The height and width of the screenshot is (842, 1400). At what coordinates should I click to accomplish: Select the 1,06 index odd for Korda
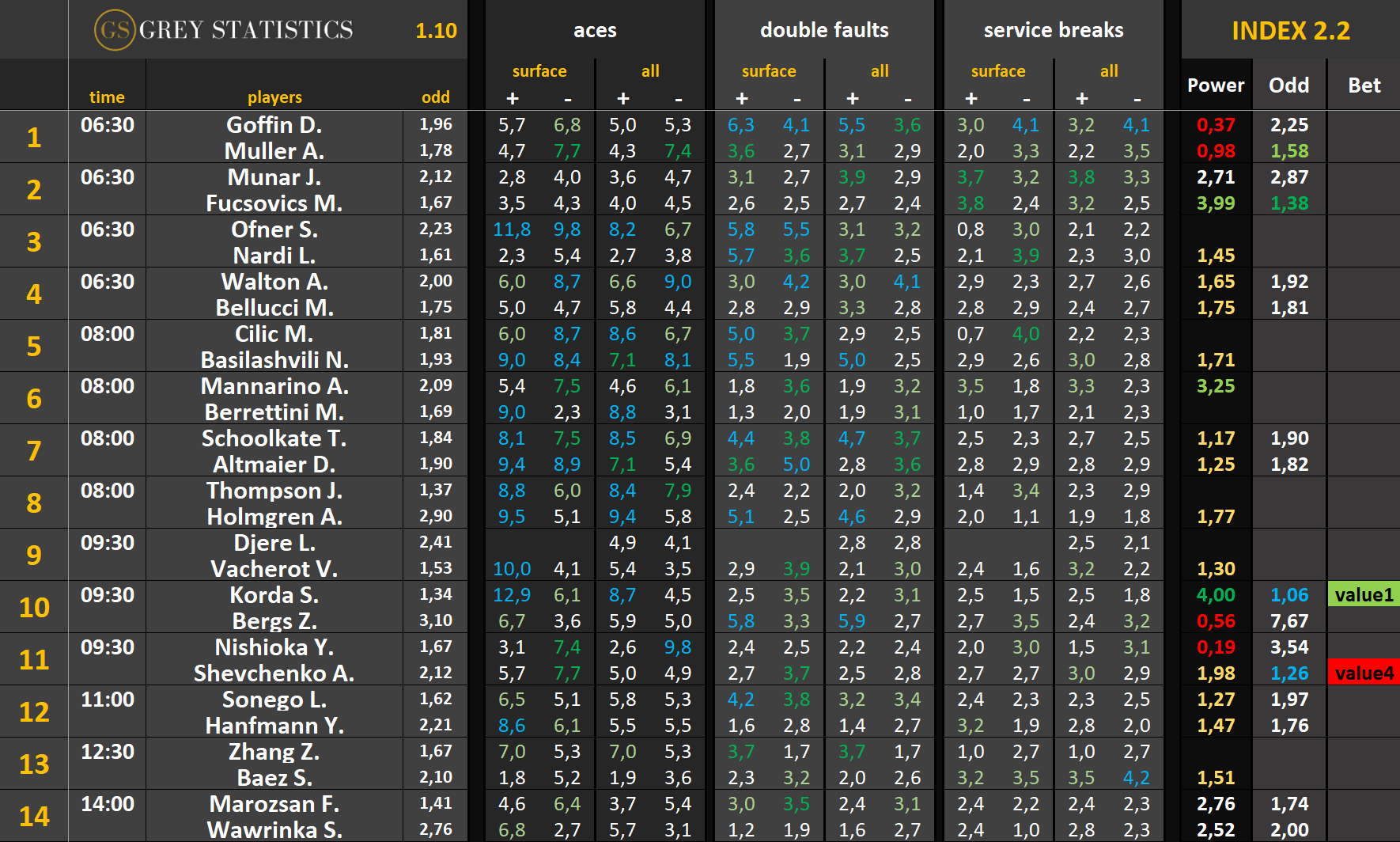tap(1289, 595)
